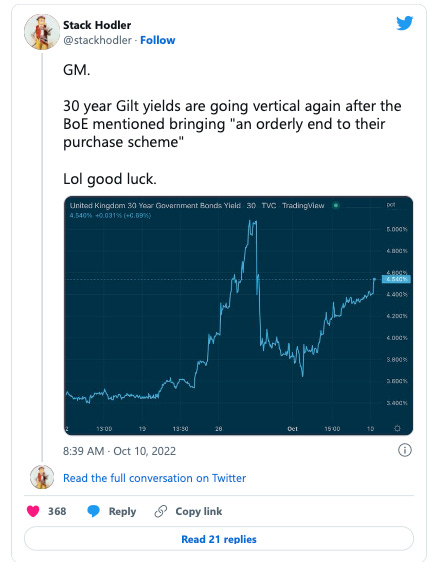Click the Twitter bird logo

pyautogui.click(x=405, y=23)
